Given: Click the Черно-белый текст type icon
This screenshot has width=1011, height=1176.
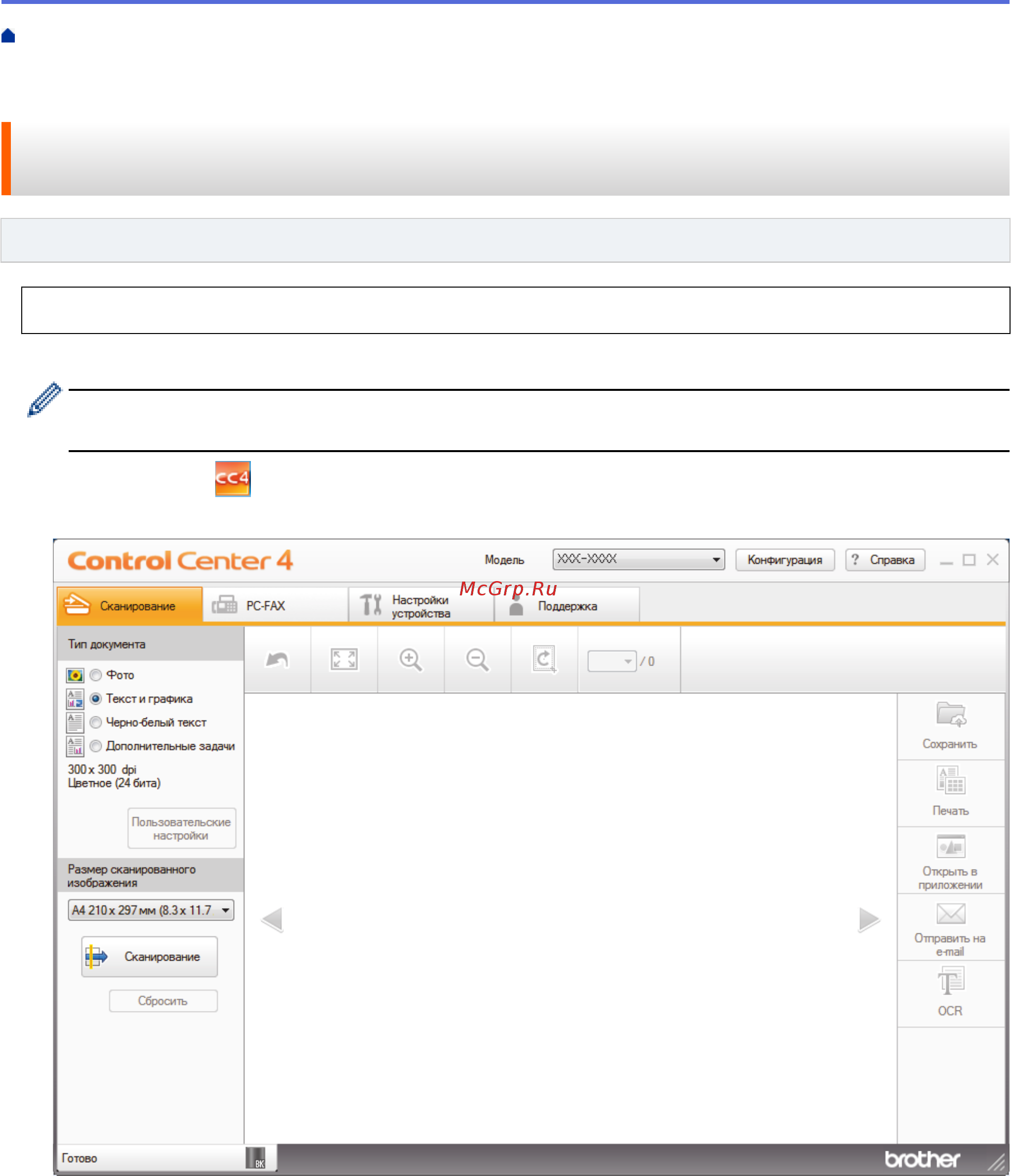Looking at the screenshot, I should point(75,723).
